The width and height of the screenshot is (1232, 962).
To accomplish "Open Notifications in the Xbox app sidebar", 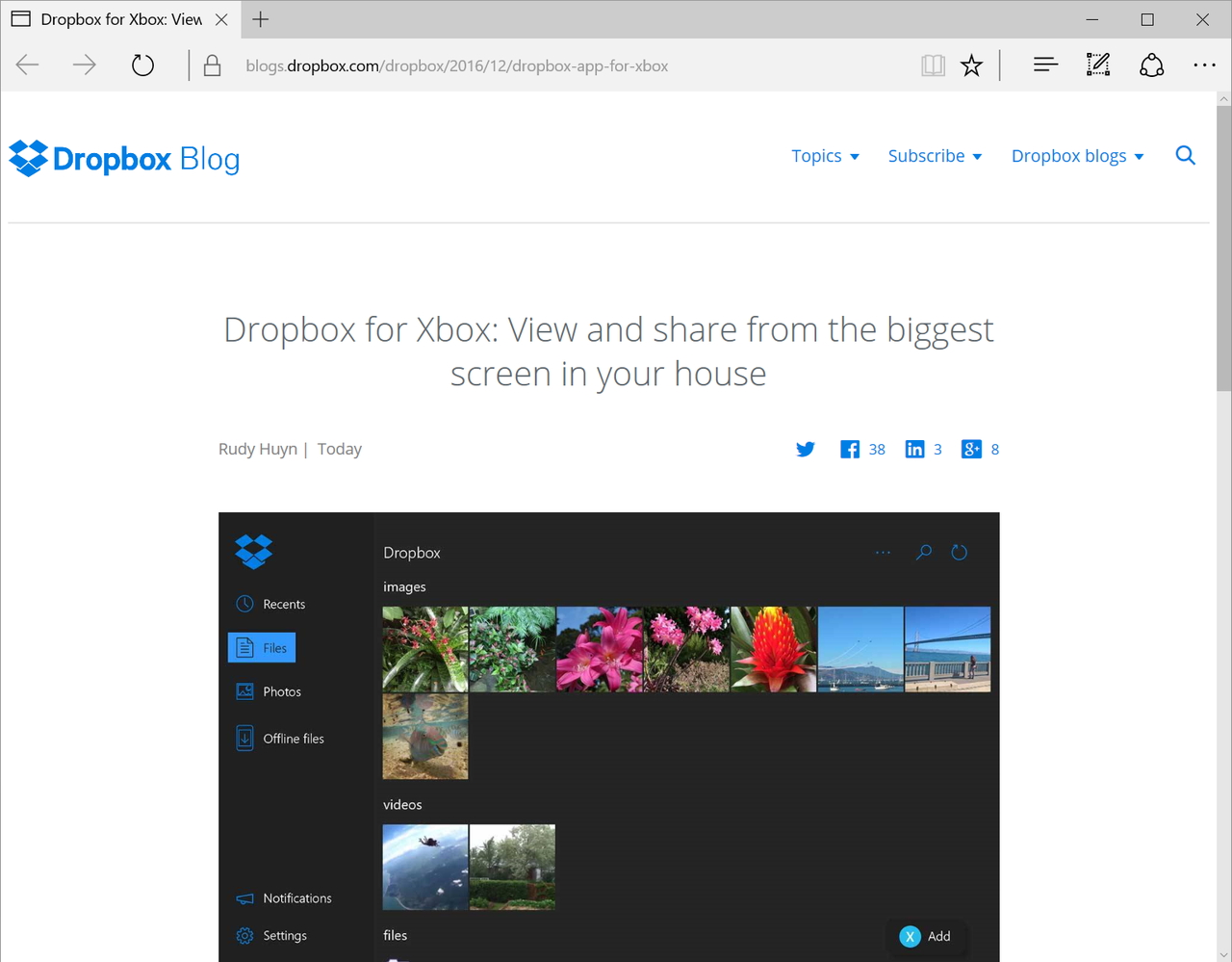I will click(244, 898).
